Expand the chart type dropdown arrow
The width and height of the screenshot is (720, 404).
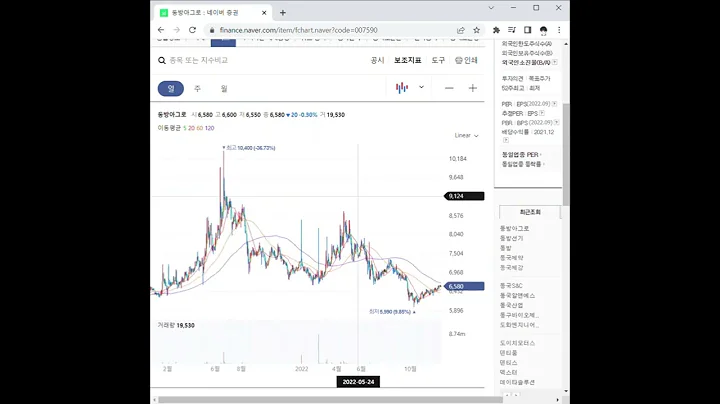pyautogui.click(x=421, y=87)
